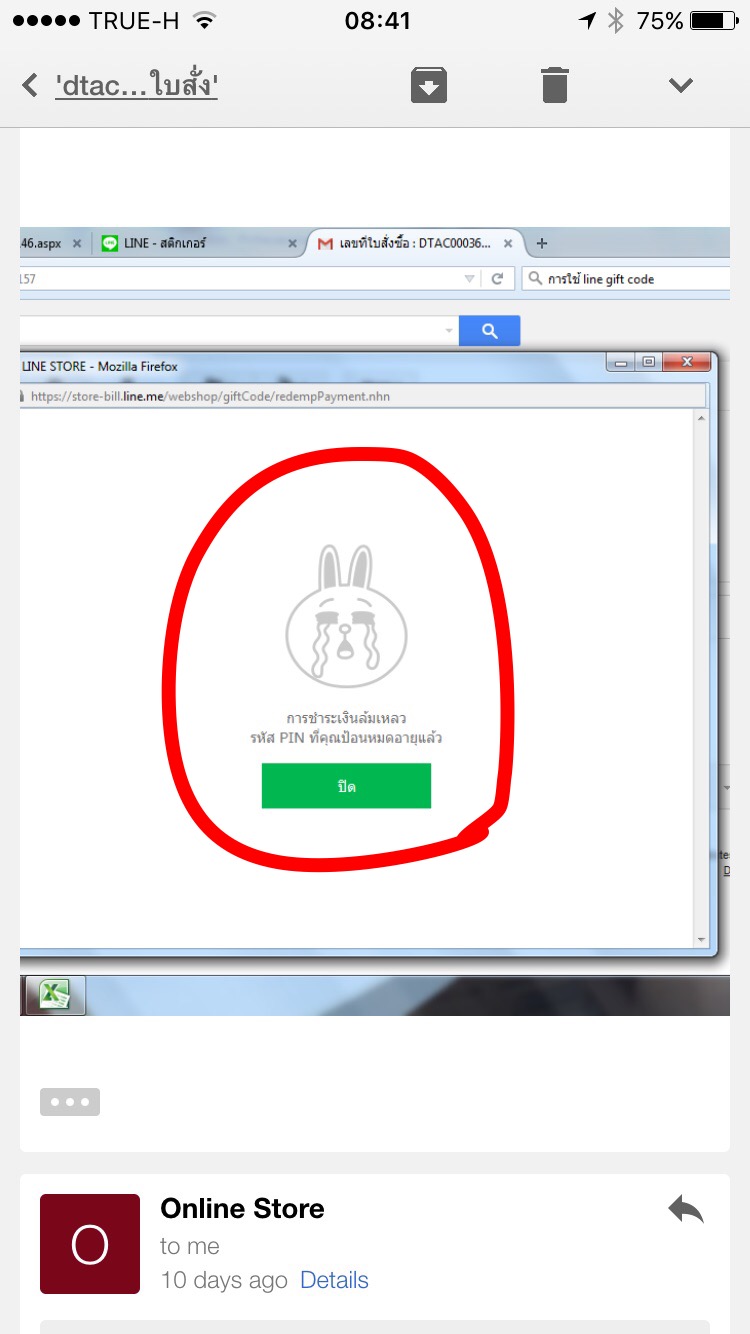Tap the blue search magnifier button in the screenshot
This screenshot has width=750, height=1334.
(489, 331)
